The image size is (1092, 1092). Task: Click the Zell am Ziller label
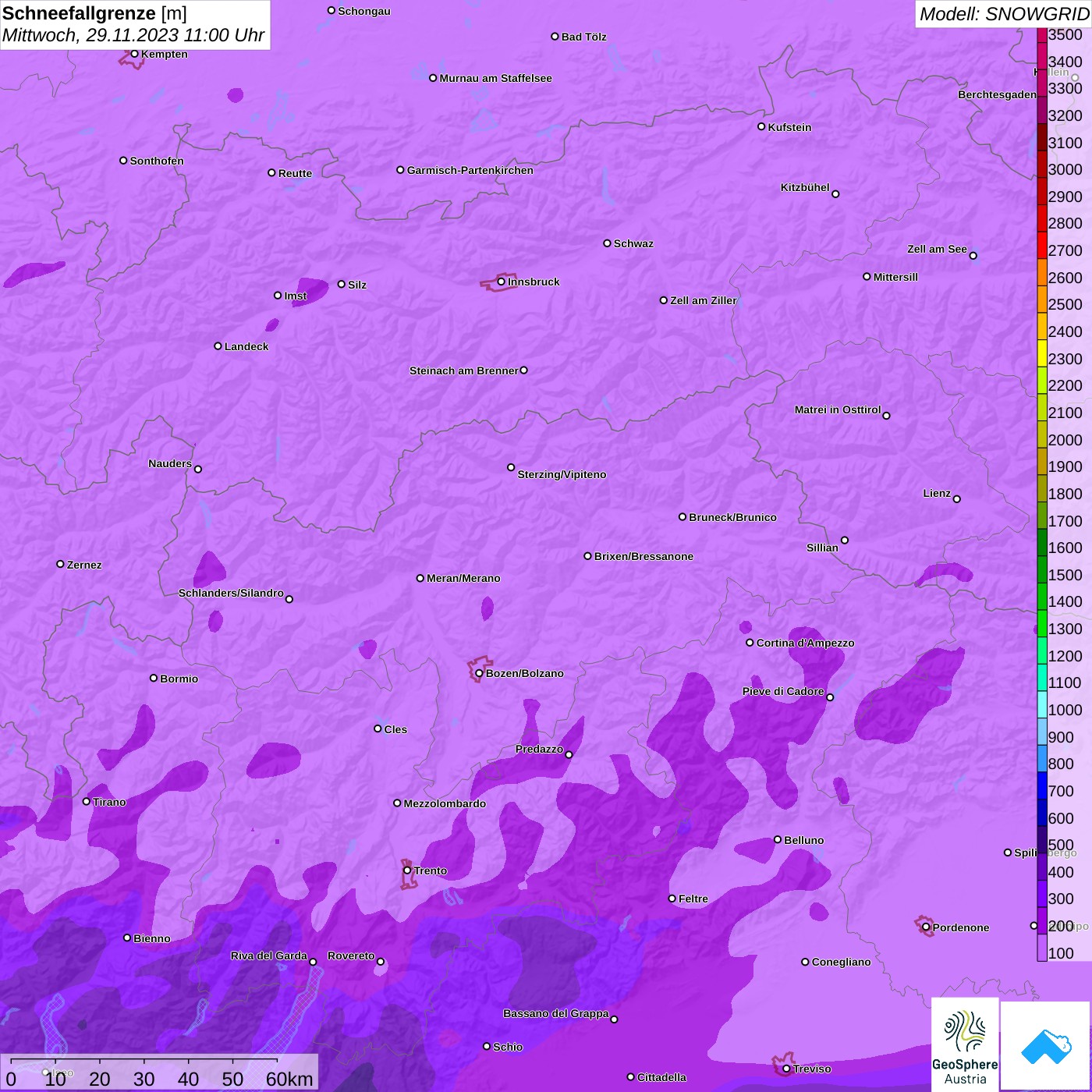[x=704, y=300]
